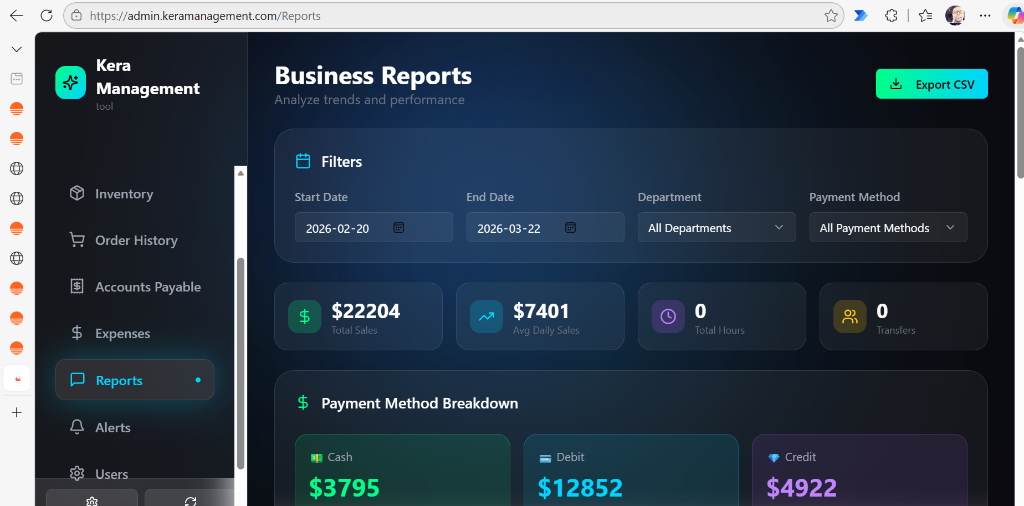Go back with the browser back arrow
Screen dimensions: 1024x506
click(16, 15)
